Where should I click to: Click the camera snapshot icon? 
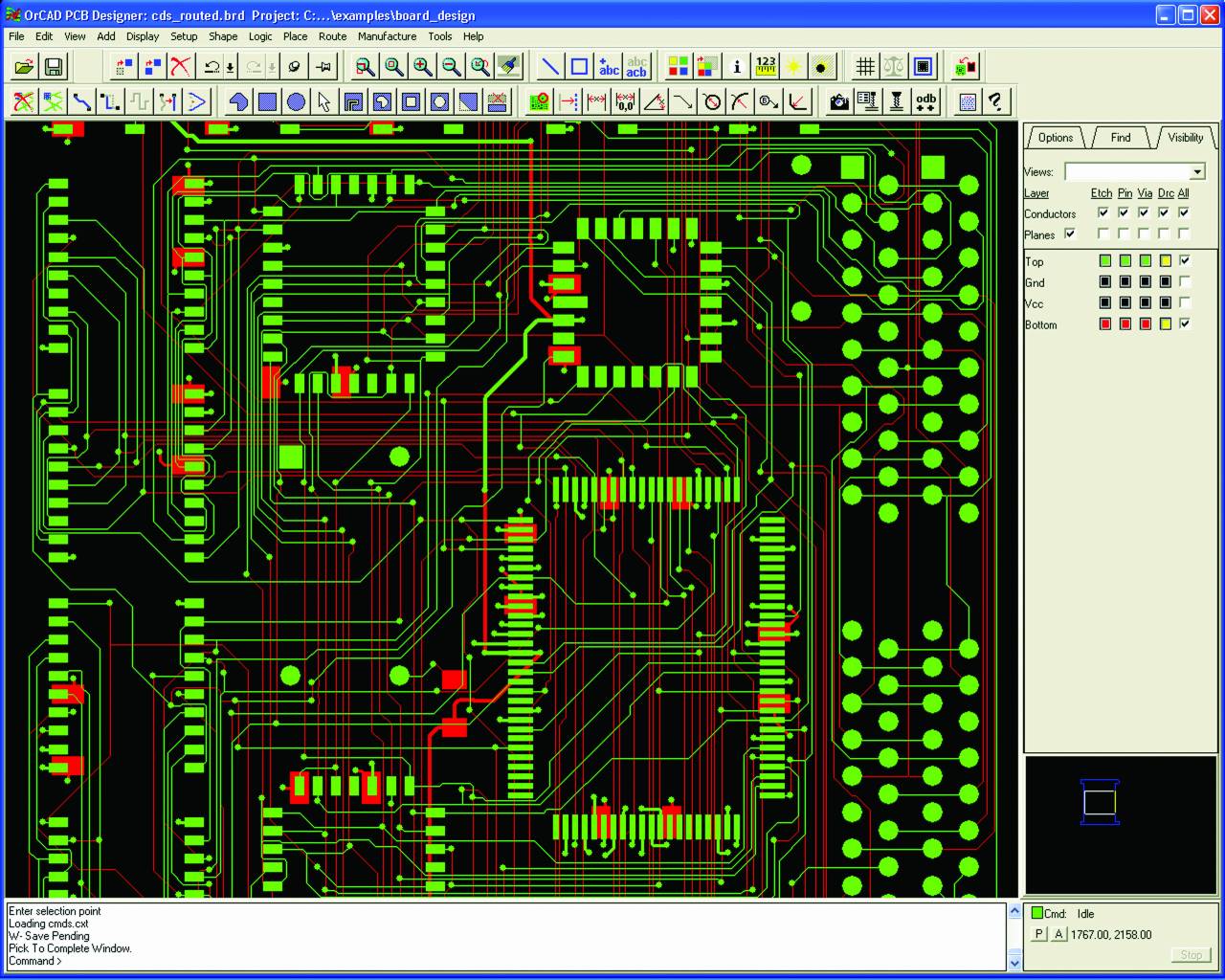pos(839,100)
